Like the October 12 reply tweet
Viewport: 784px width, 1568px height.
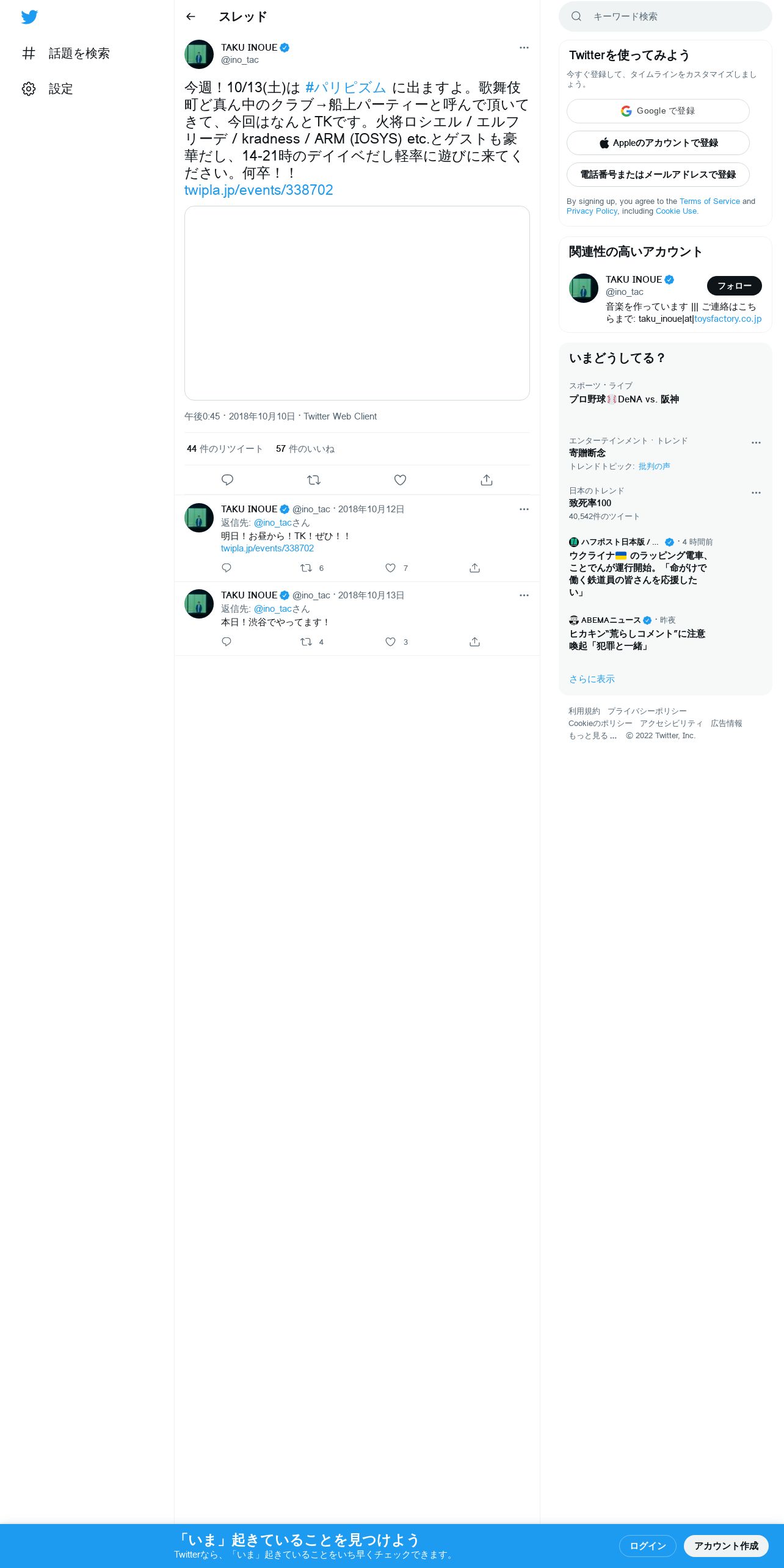click(391, 568)
